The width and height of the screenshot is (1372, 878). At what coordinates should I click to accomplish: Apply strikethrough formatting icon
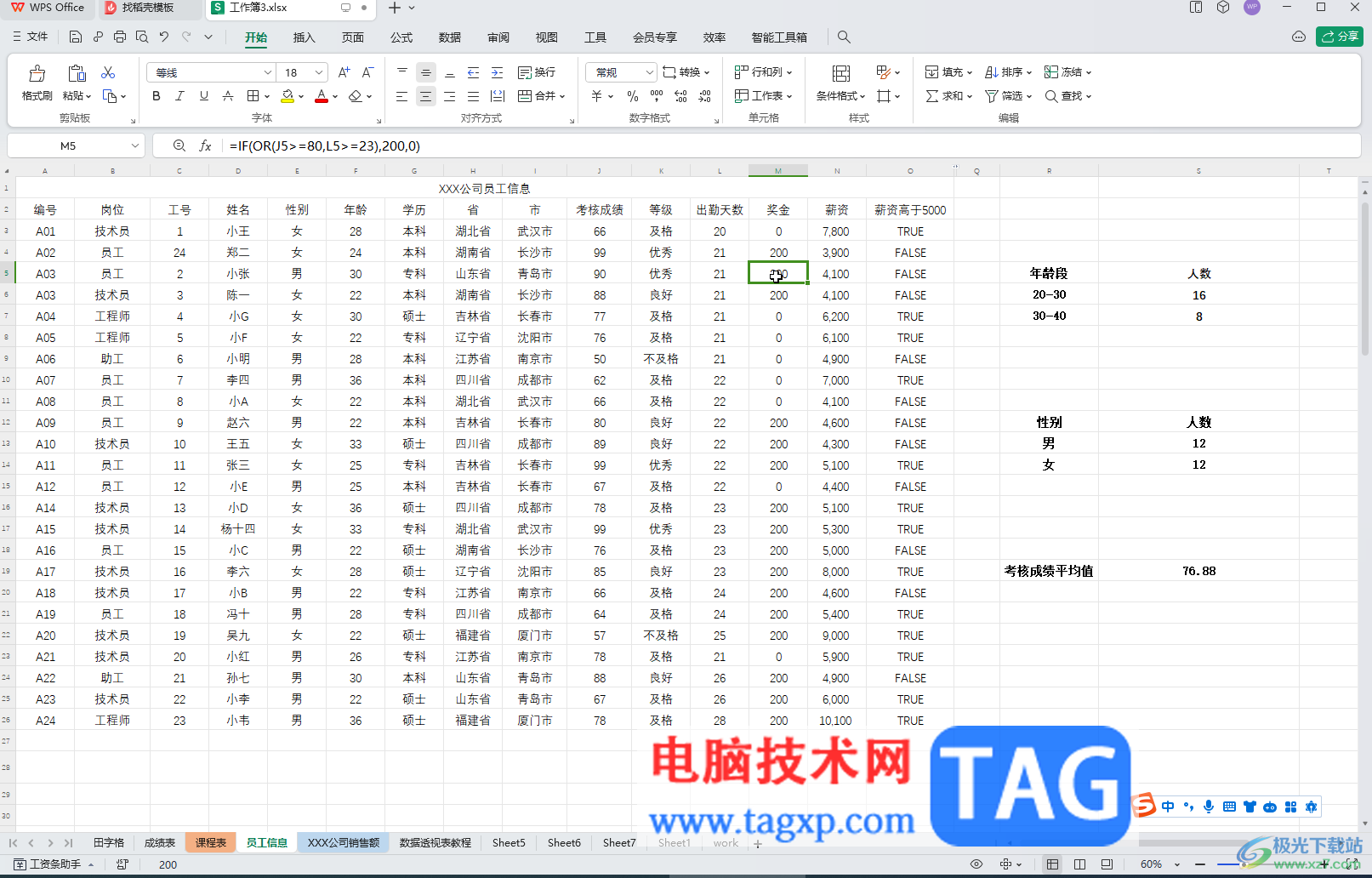click(228, 96)
